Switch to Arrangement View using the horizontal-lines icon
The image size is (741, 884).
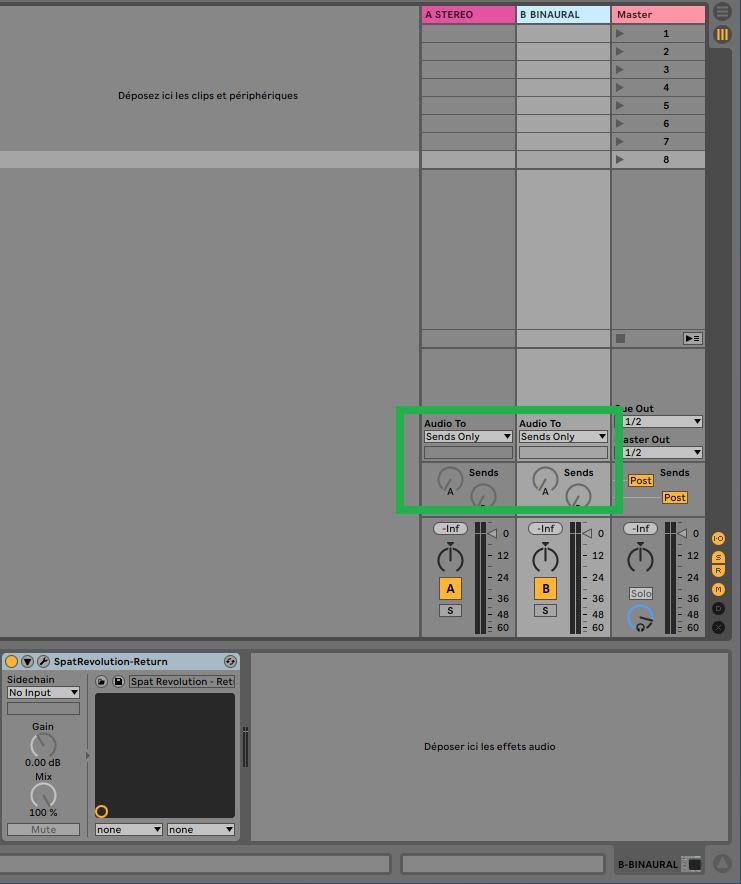722,12
